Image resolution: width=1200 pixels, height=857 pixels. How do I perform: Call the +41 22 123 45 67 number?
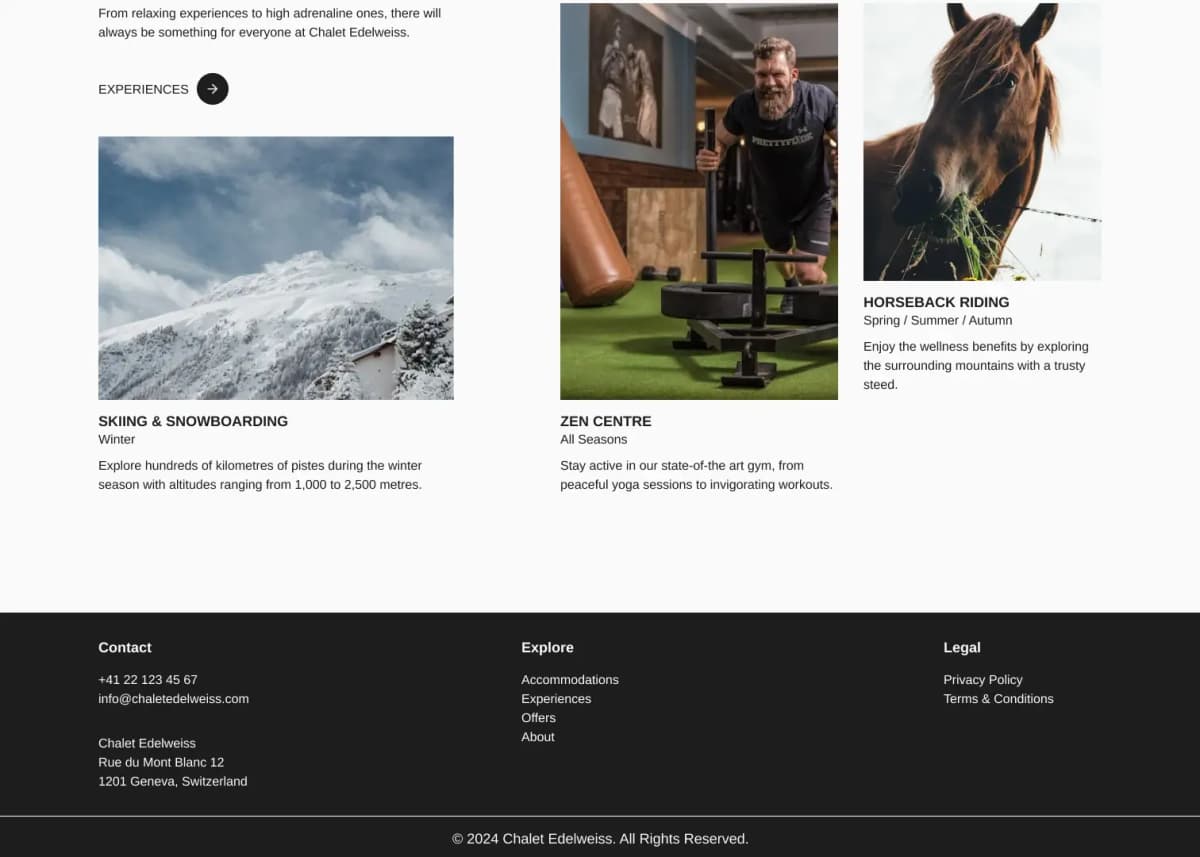pos(148,679)
